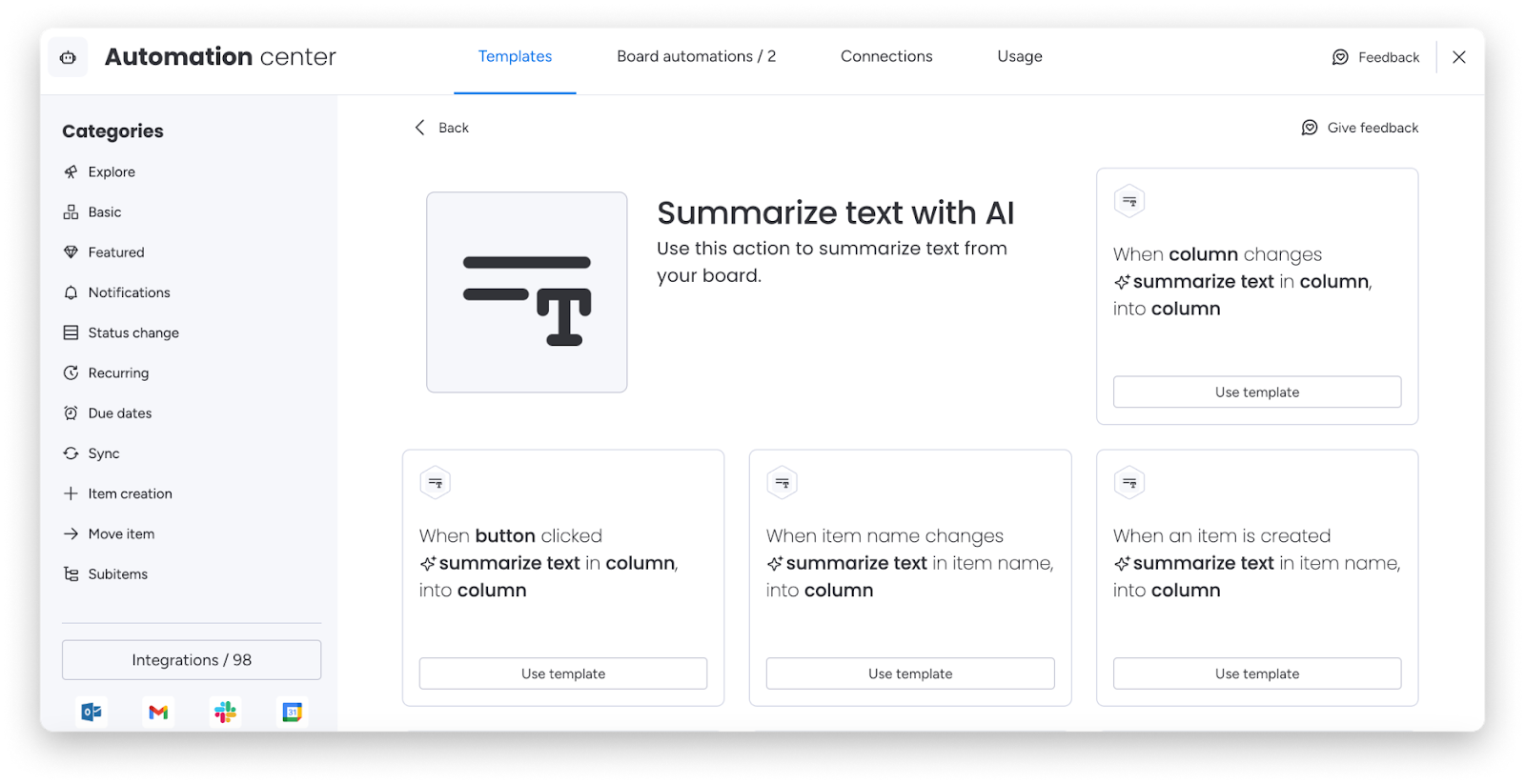Click the Google Calendar integration icon
This screenshot has width=1525, height=784.
click(293, 712)
